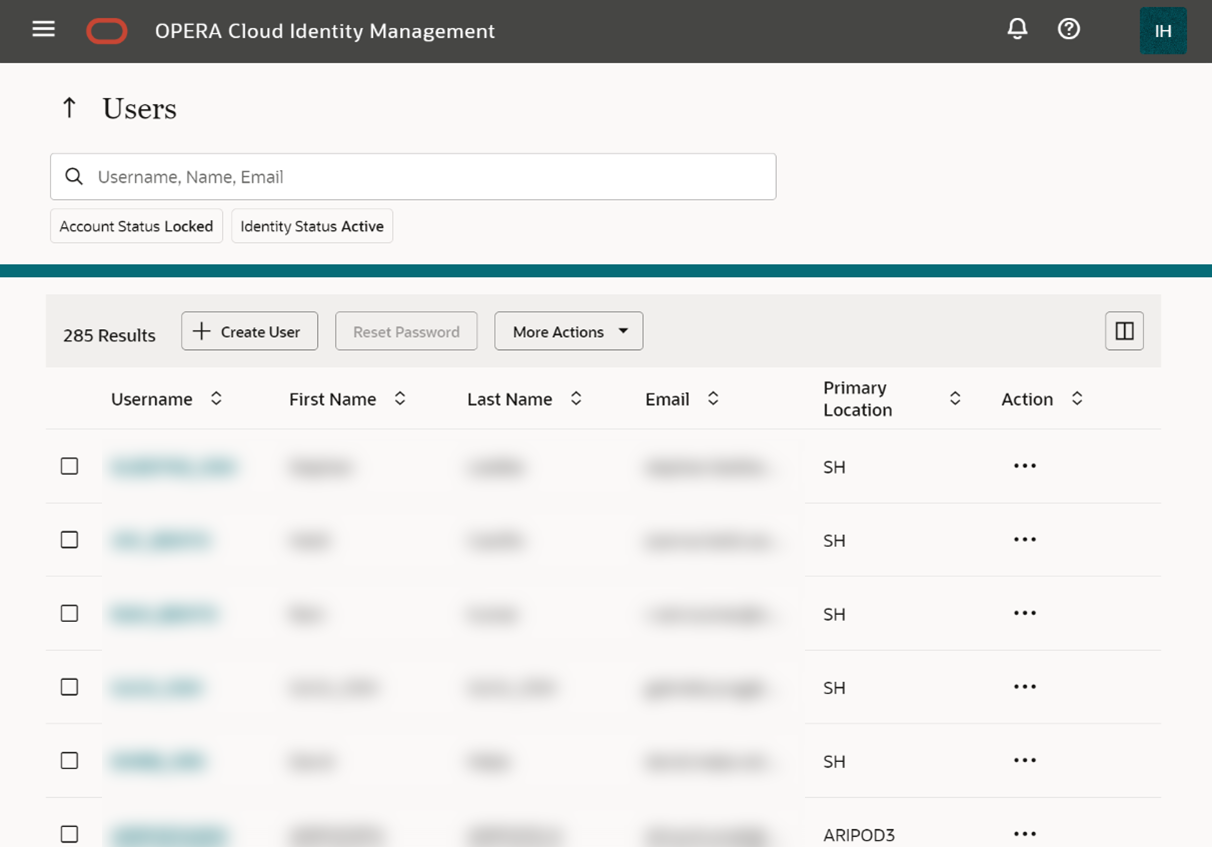This screenshot has height=847, width=1212.
Task: Select the checkbox in the ARIPOD3 row
Action: tap(69, 833)
